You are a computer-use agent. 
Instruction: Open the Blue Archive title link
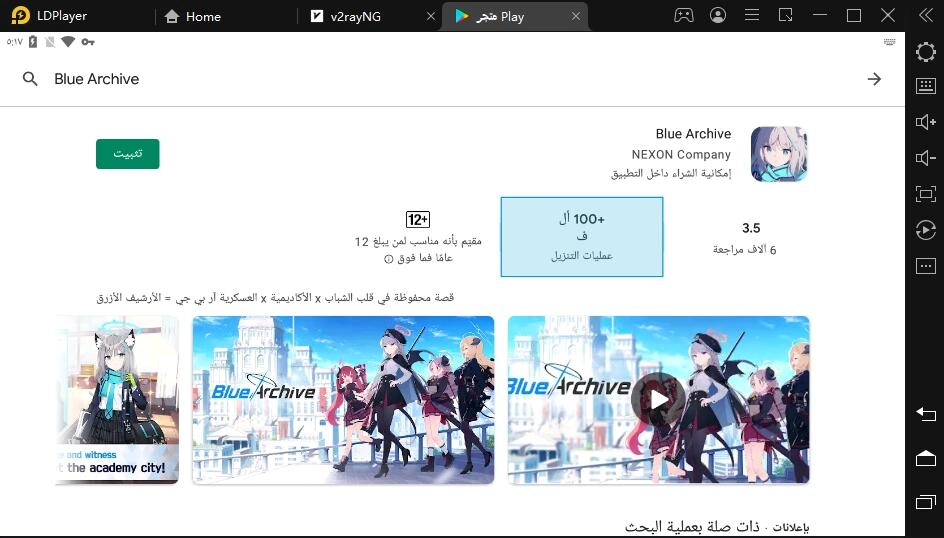coord(693,134)
